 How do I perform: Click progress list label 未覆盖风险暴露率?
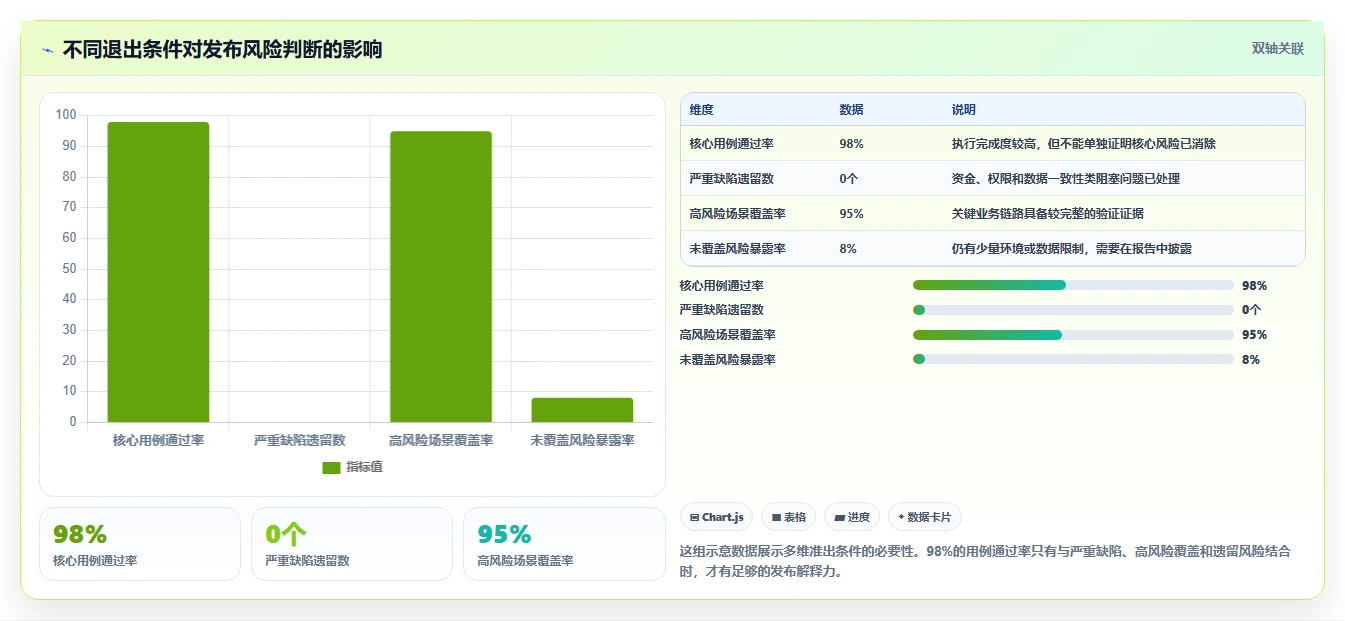coord(727,360)
